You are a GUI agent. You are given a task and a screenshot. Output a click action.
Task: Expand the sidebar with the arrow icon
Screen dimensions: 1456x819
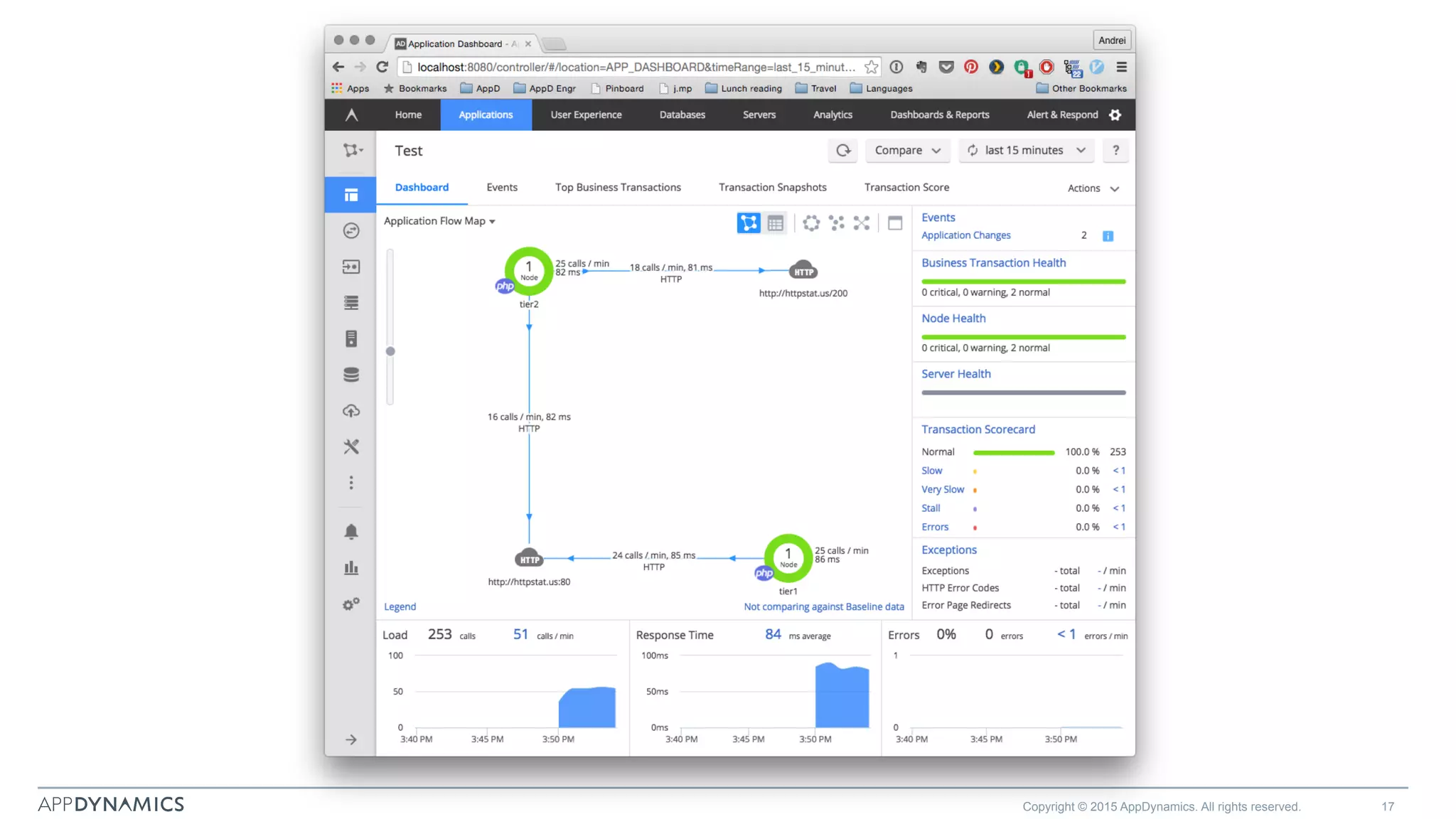click(351, 739)
